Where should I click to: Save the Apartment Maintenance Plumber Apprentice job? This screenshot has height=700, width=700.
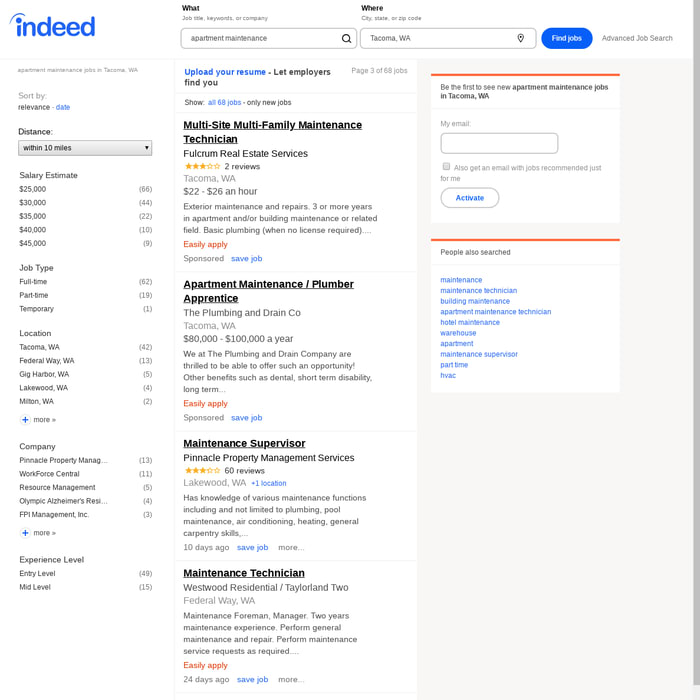pyautogui.click(x=246, y=418)
